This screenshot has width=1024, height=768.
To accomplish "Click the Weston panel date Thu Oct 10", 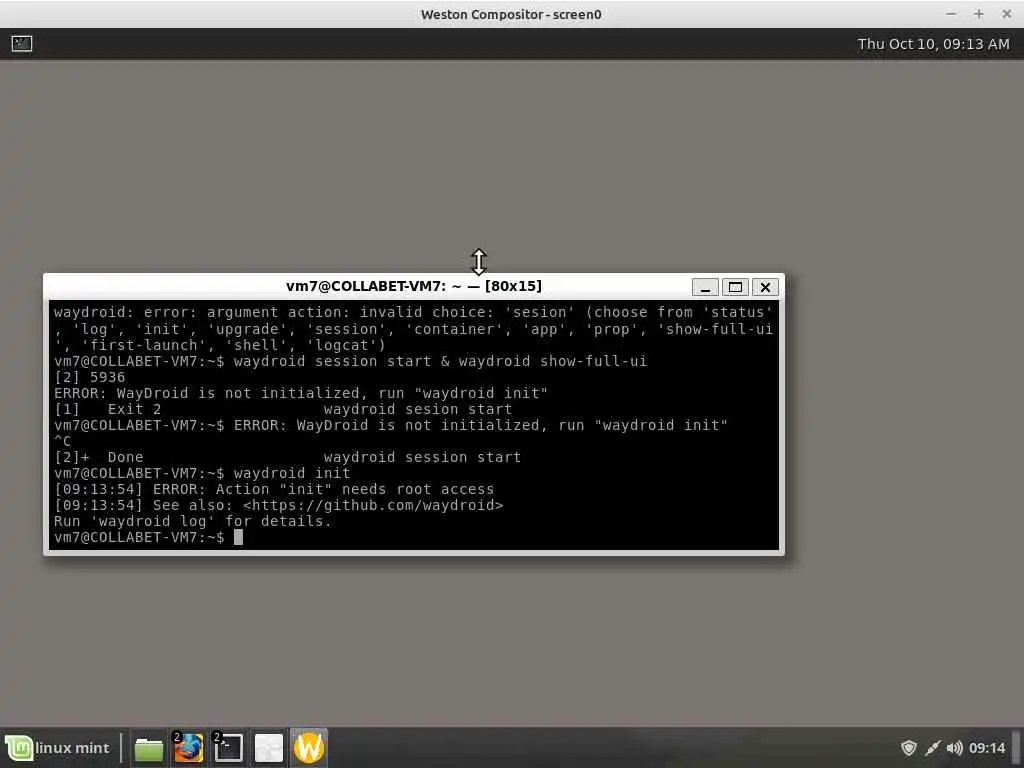I will pos(933,44).
